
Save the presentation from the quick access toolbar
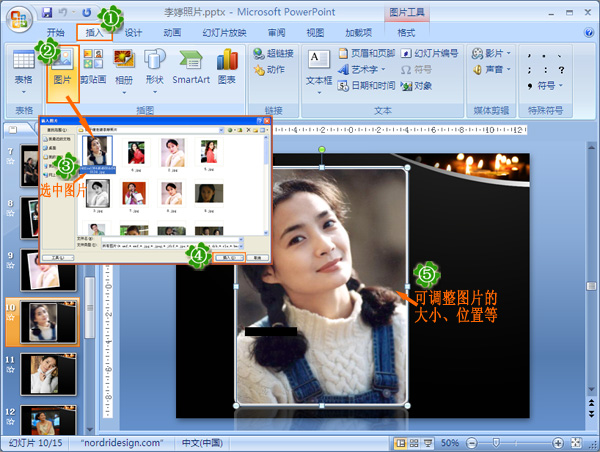(x=47, y=13)
